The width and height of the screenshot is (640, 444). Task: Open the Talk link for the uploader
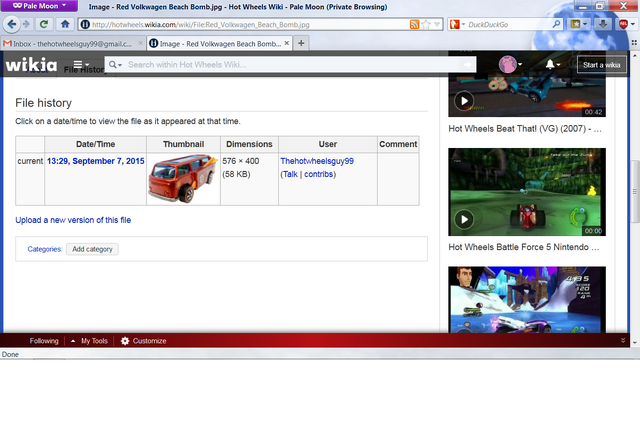pos(290,174)
